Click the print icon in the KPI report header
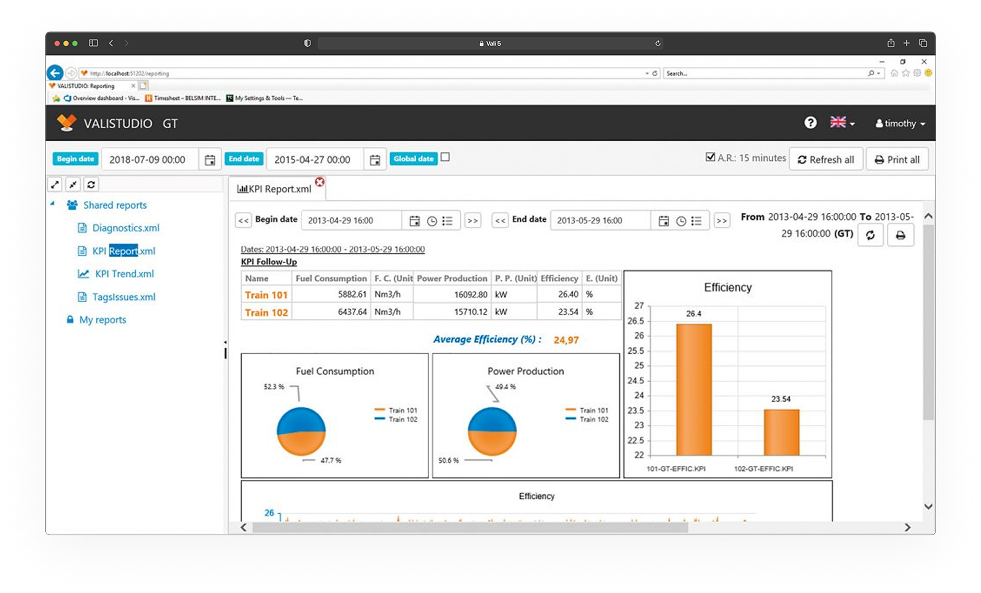The image size is (981, 593). pyautogui.click(x=900, y=236)
